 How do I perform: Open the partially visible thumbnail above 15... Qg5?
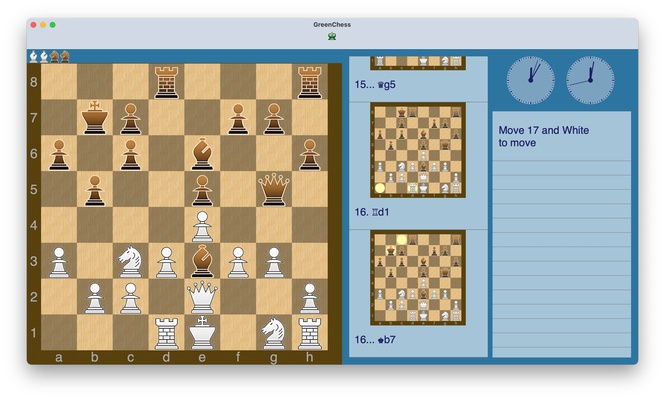tap(418, 63)
